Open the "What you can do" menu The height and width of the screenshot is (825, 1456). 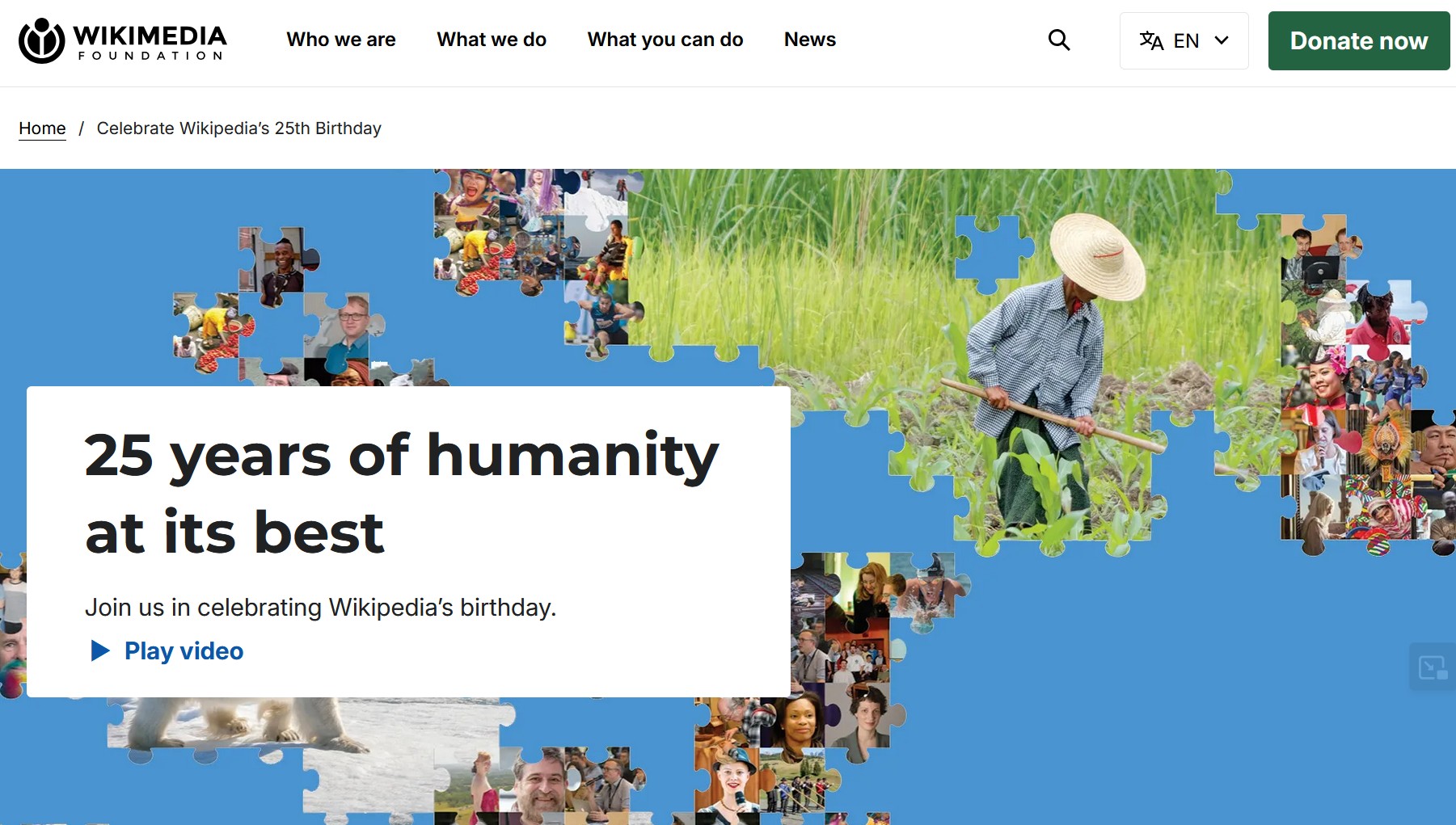[x=665, y=40]
